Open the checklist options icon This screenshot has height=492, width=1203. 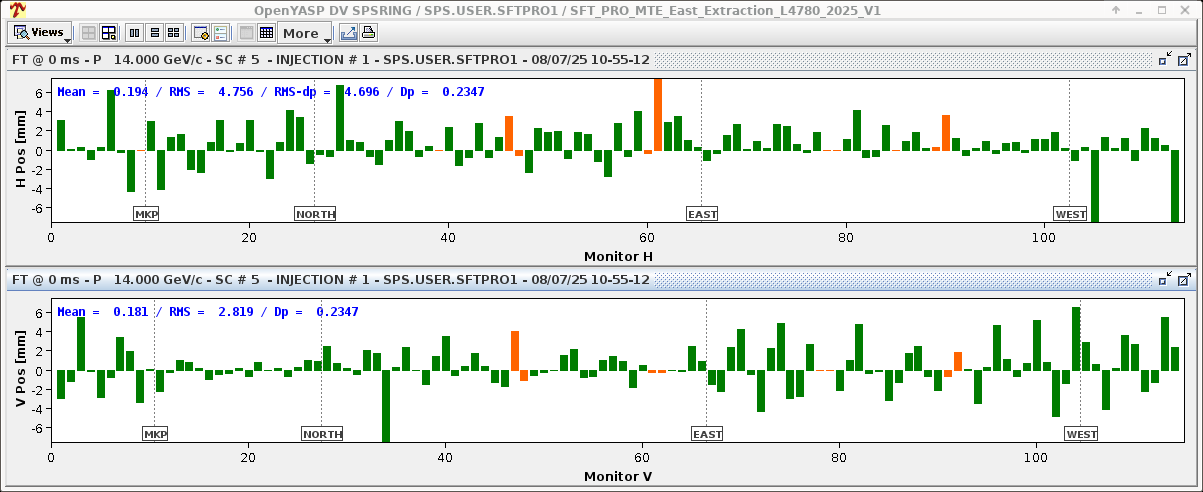pos(220,33)
